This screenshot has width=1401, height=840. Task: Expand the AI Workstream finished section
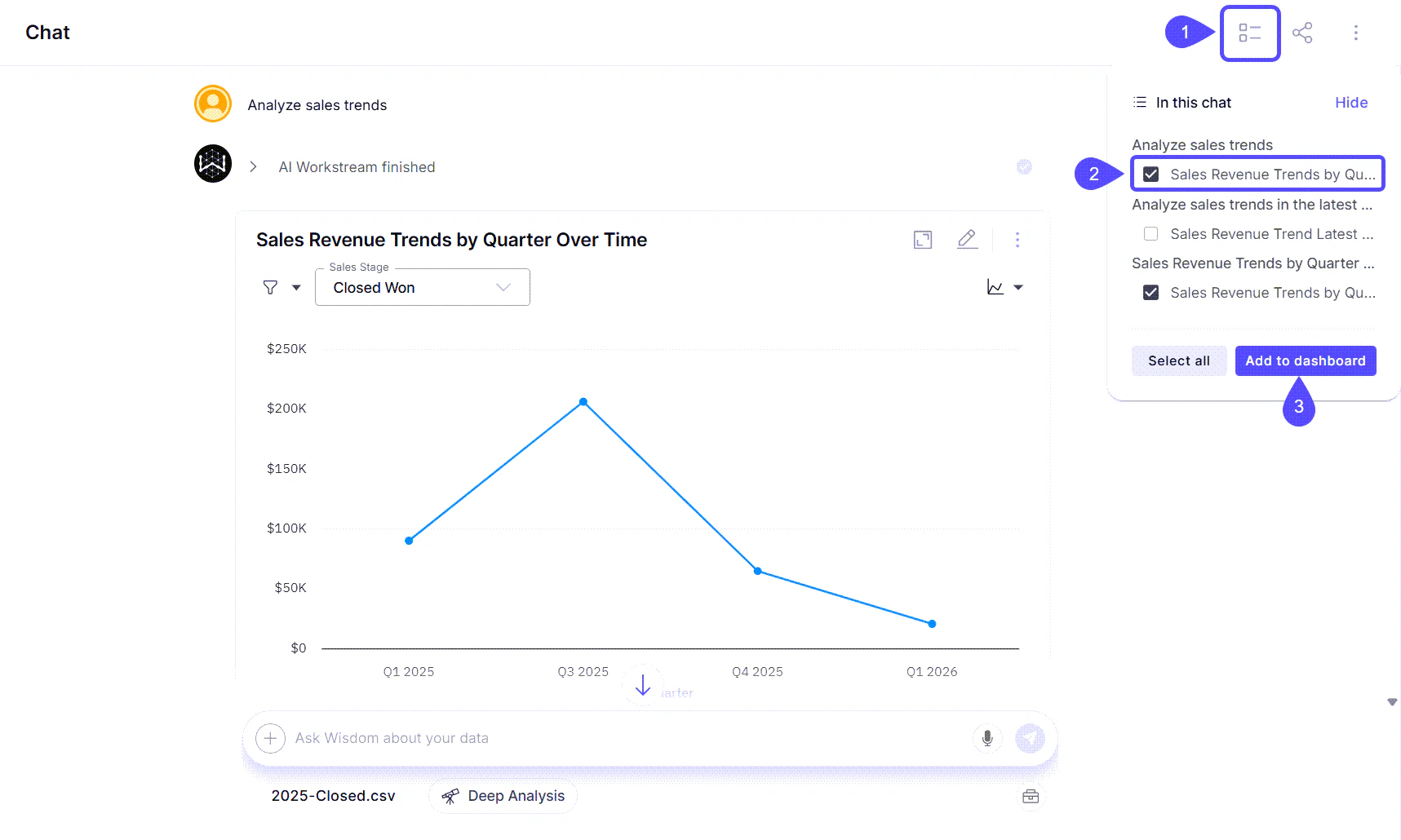pos(253,166)
